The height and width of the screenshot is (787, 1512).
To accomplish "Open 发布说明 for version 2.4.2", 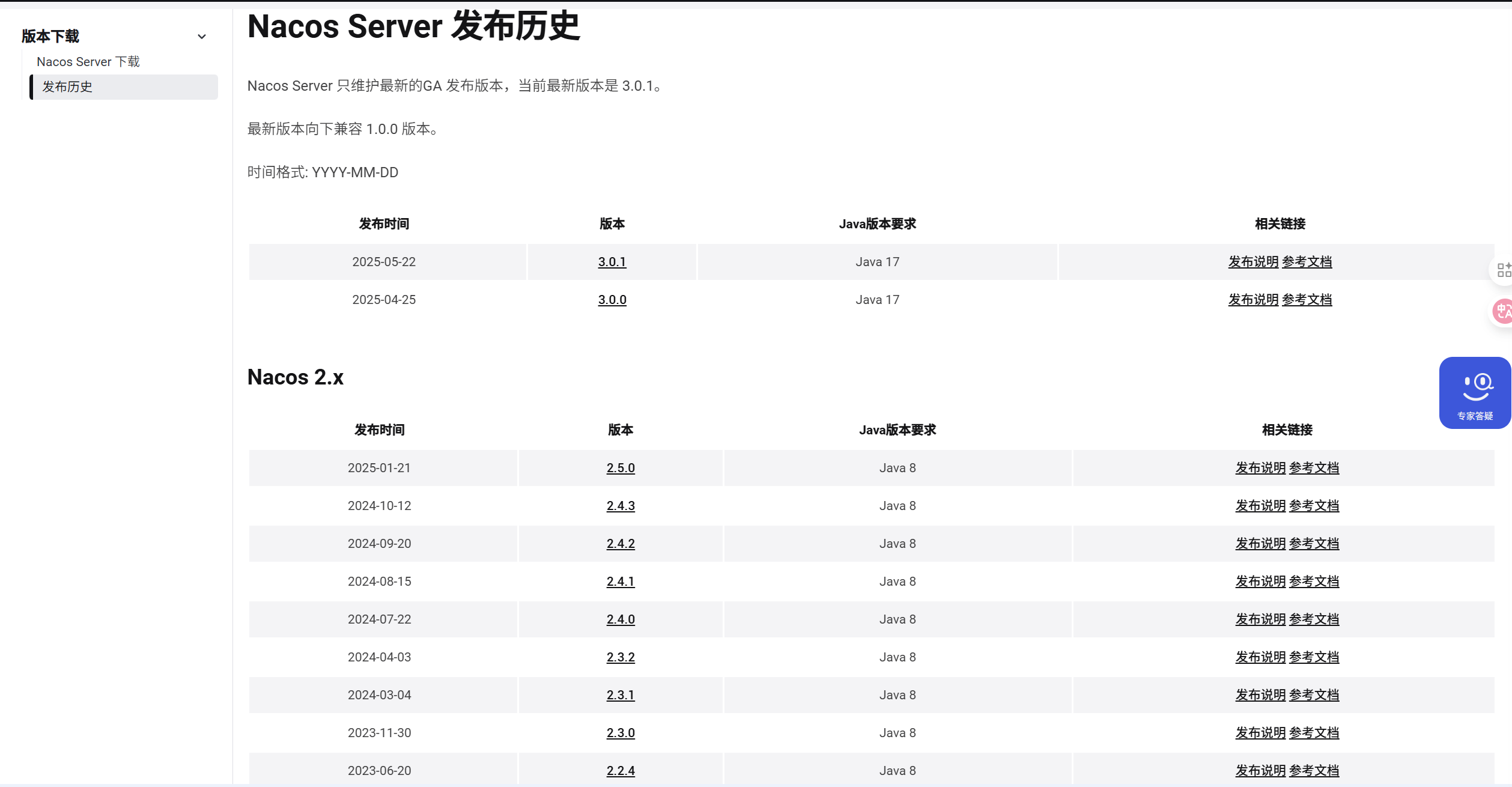I will pyautogui.click(x=1260, y=544).
